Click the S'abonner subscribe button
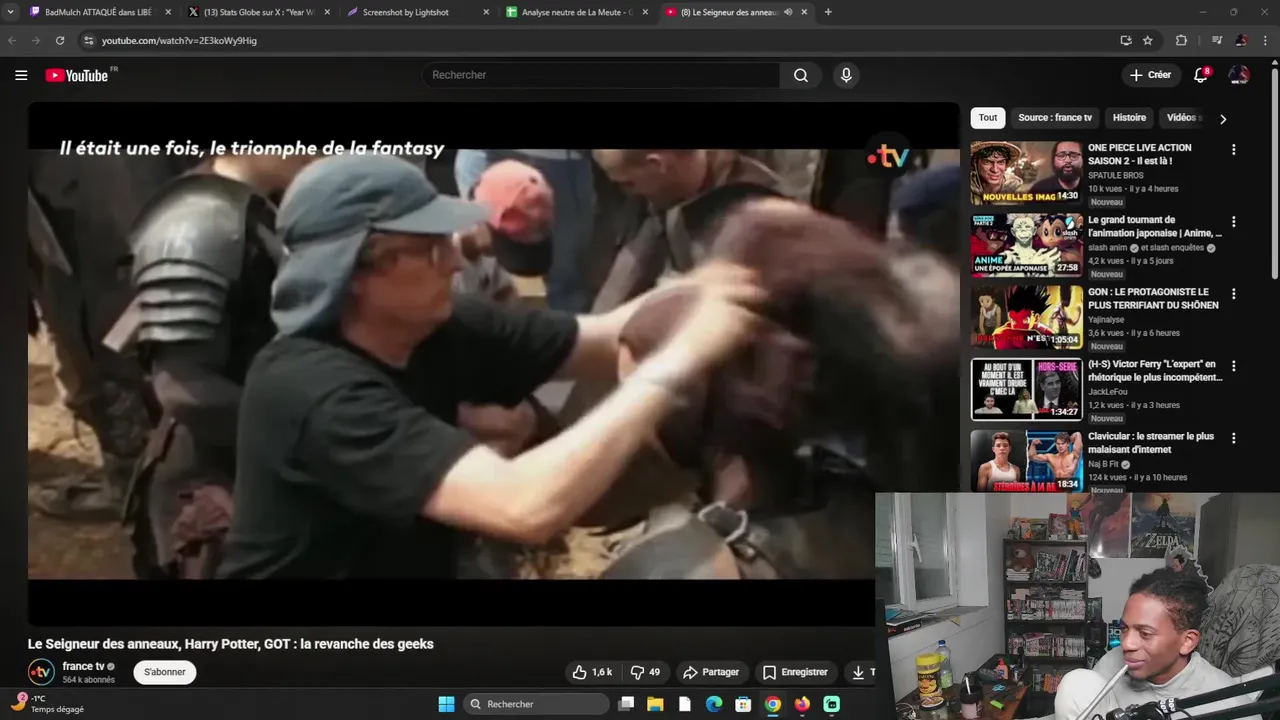 point(164,672)
